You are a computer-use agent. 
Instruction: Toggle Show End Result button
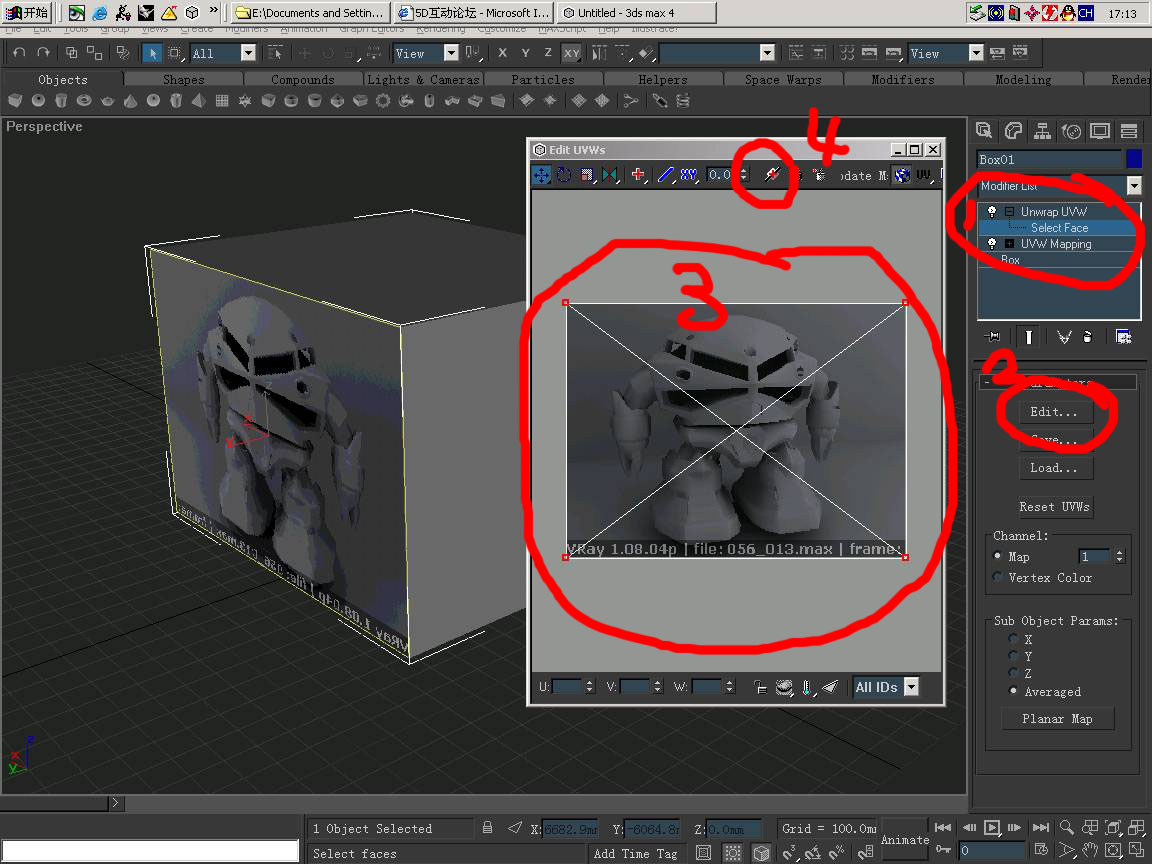(1029, 336)
